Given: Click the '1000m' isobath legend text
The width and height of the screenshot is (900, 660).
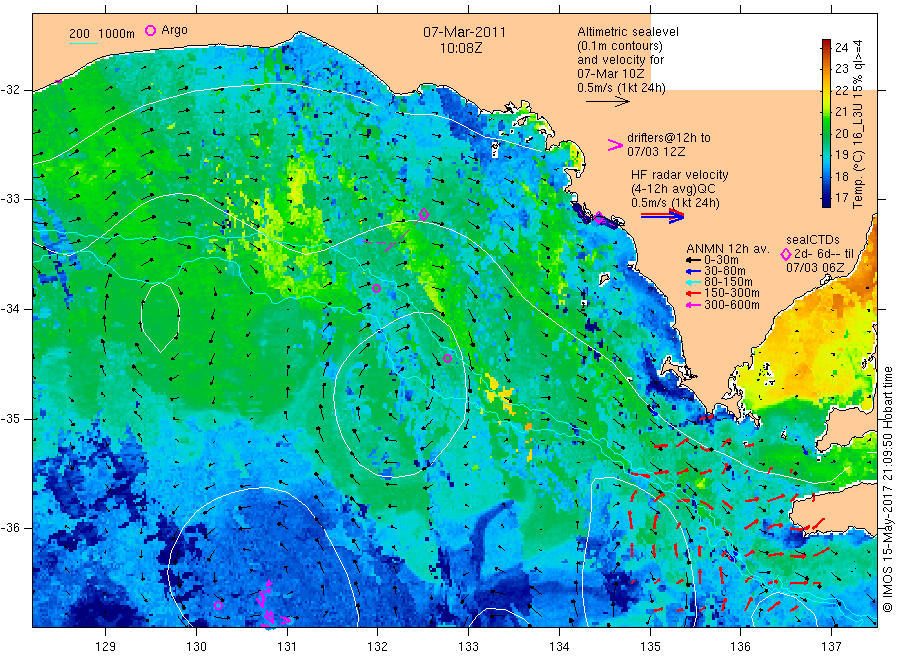Looking at the screenshot, I should (x=117, y=34).
